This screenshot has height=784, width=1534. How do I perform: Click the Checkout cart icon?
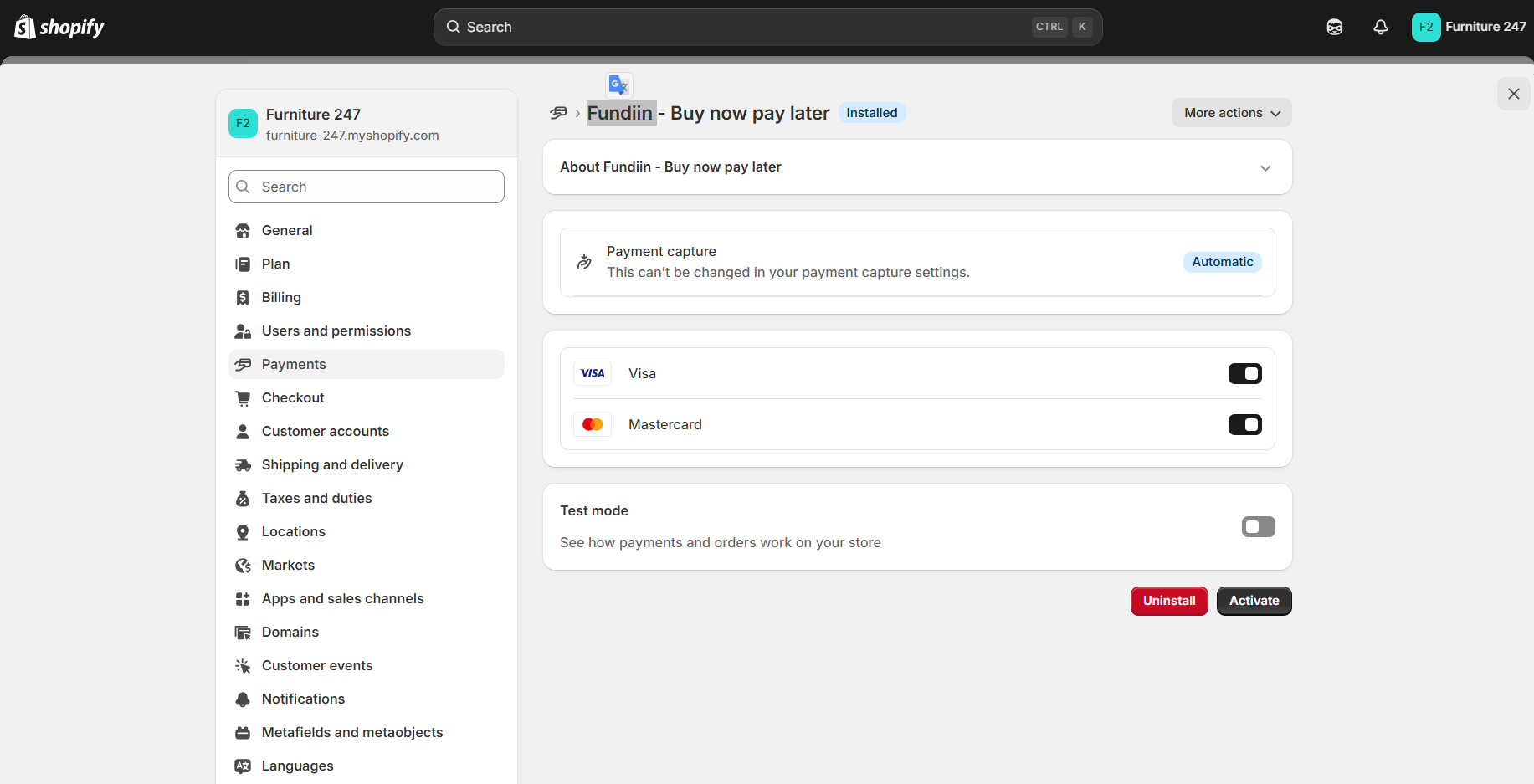243,398
